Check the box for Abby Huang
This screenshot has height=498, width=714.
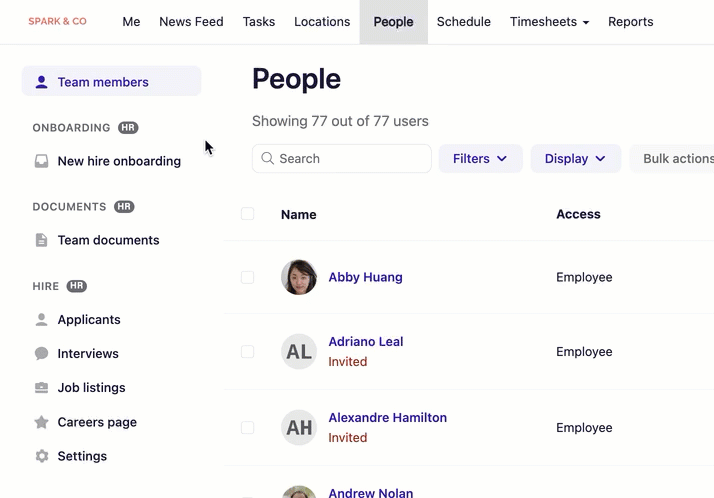248,277
